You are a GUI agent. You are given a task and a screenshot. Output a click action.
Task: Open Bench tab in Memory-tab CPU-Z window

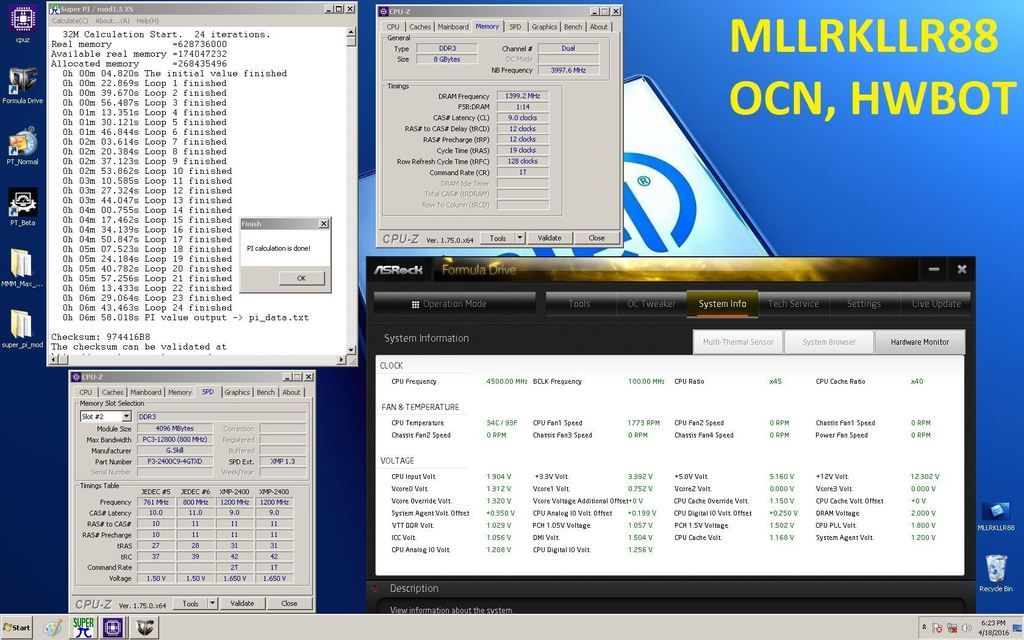click(x=573, y=27)
